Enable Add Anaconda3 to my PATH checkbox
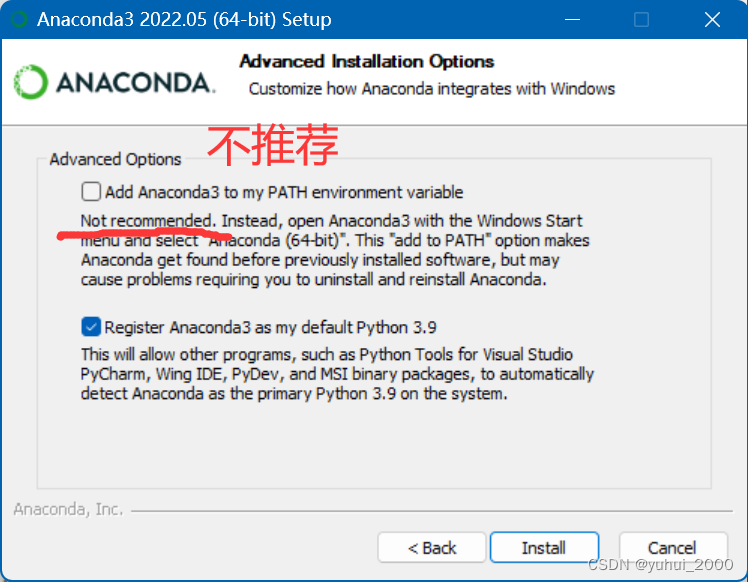The width and height of the screenshot is (748, 582). 91,192
